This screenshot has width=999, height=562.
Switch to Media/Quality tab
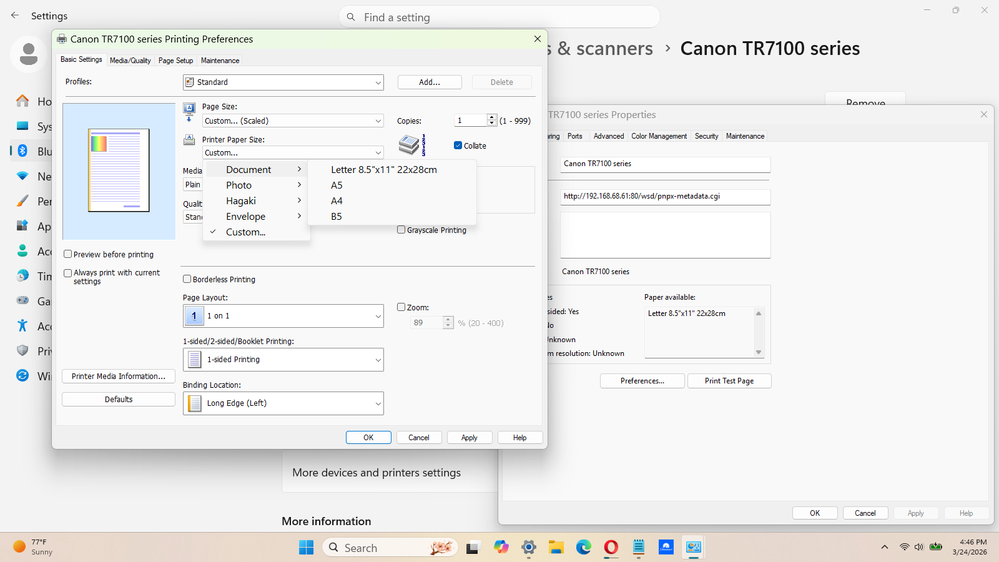pyautogui.click(x=130, y=61)
